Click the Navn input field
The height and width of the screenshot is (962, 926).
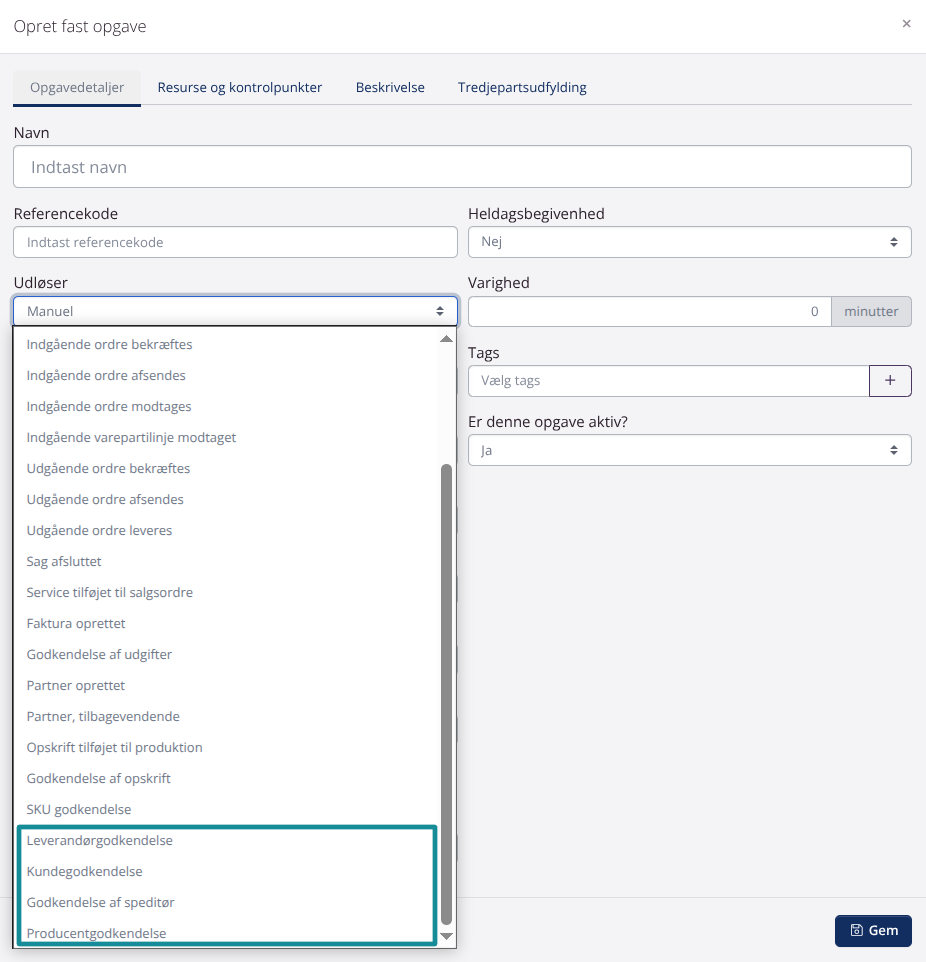click(x=462, y=167)
